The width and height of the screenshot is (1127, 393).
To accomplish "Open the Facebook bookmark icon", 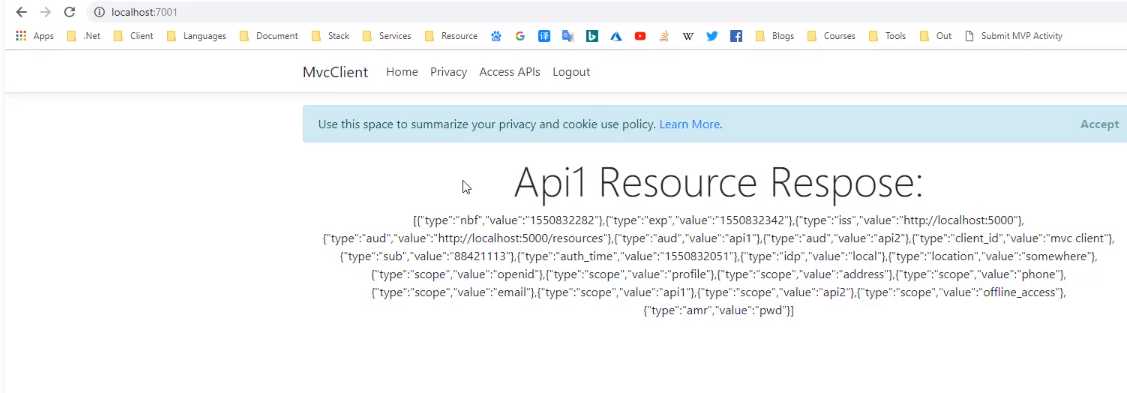I will click(736, 36).
